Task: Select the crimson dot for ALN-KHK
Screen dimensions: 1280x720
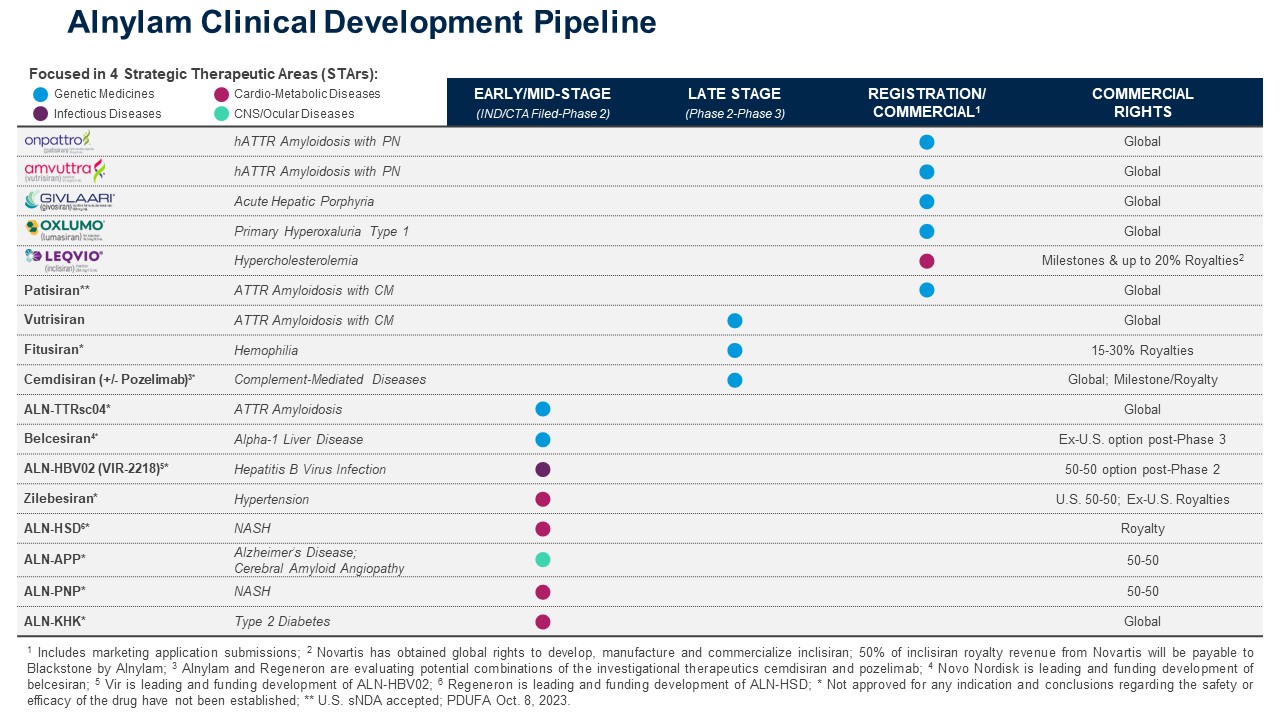Action: click(x=543, y=621)
